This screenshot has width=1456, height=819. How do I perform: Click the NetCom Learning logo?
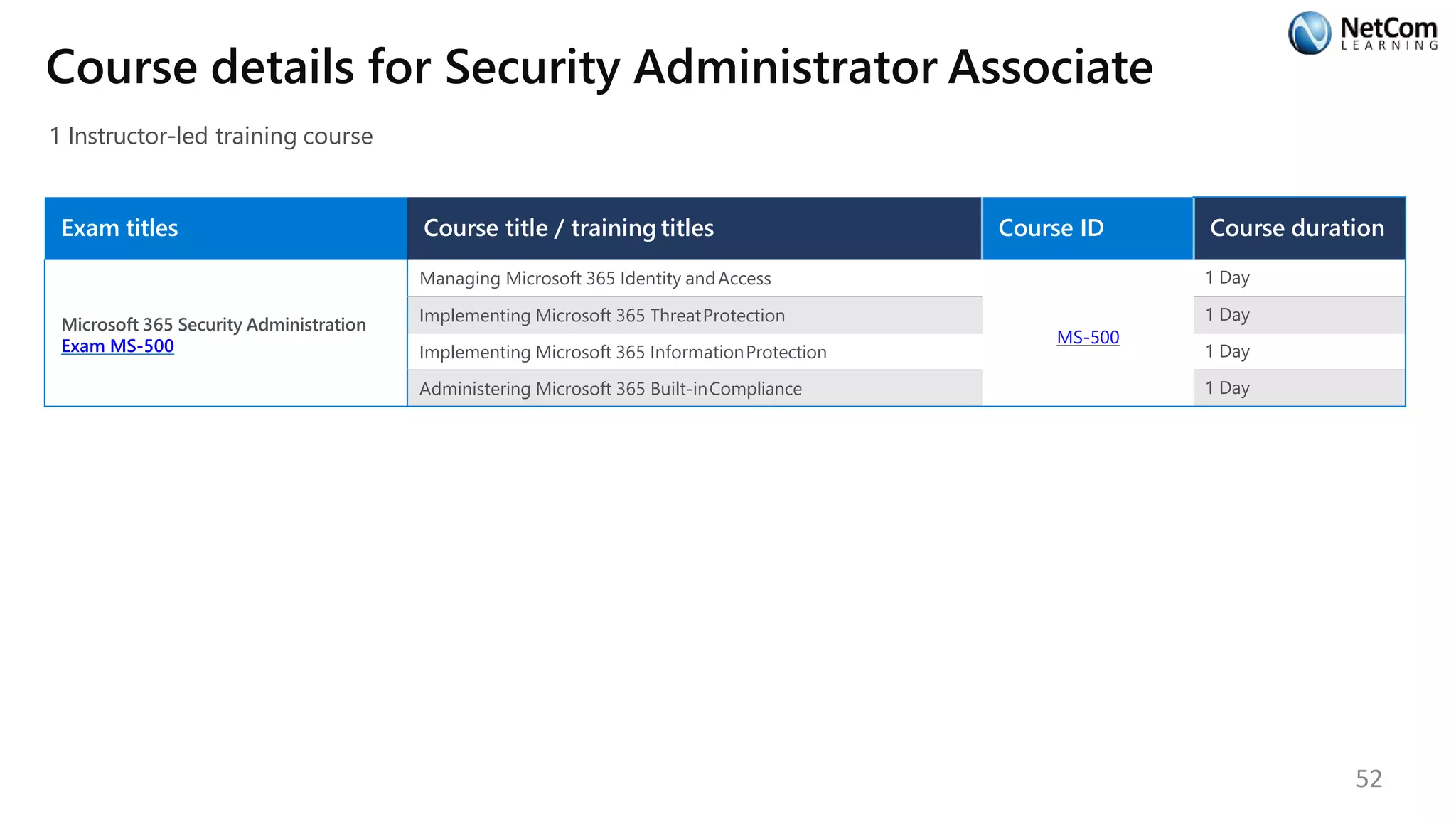[x=1363, y=33]
